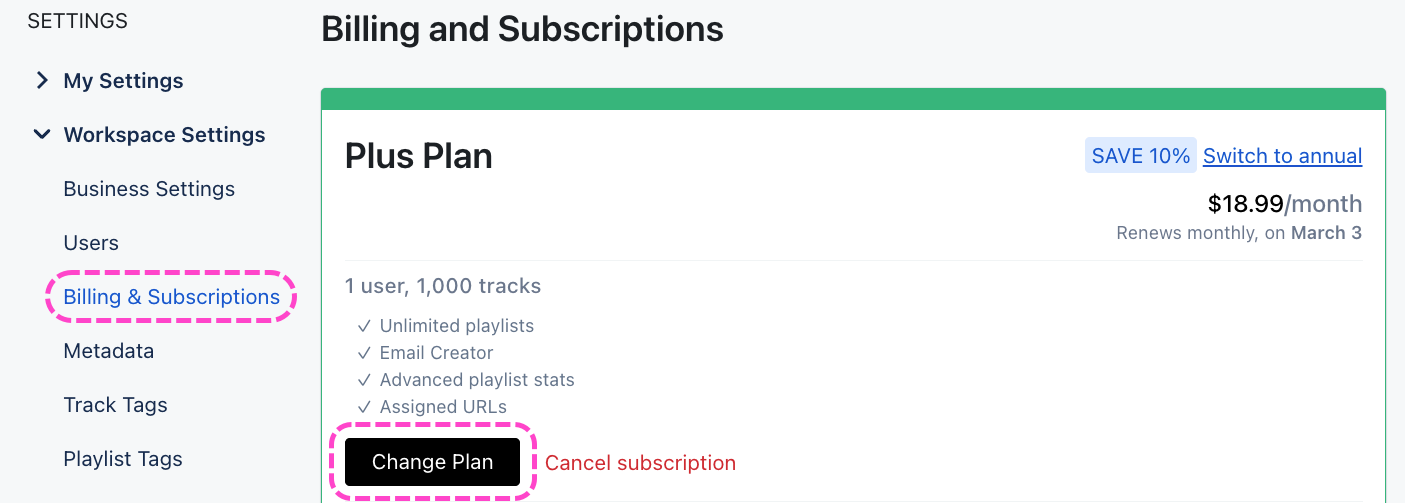Screen dimensions: 1405x503
Task: Select Billing & Subscriptions in the sidebar
Action: [x=171, y=297]
